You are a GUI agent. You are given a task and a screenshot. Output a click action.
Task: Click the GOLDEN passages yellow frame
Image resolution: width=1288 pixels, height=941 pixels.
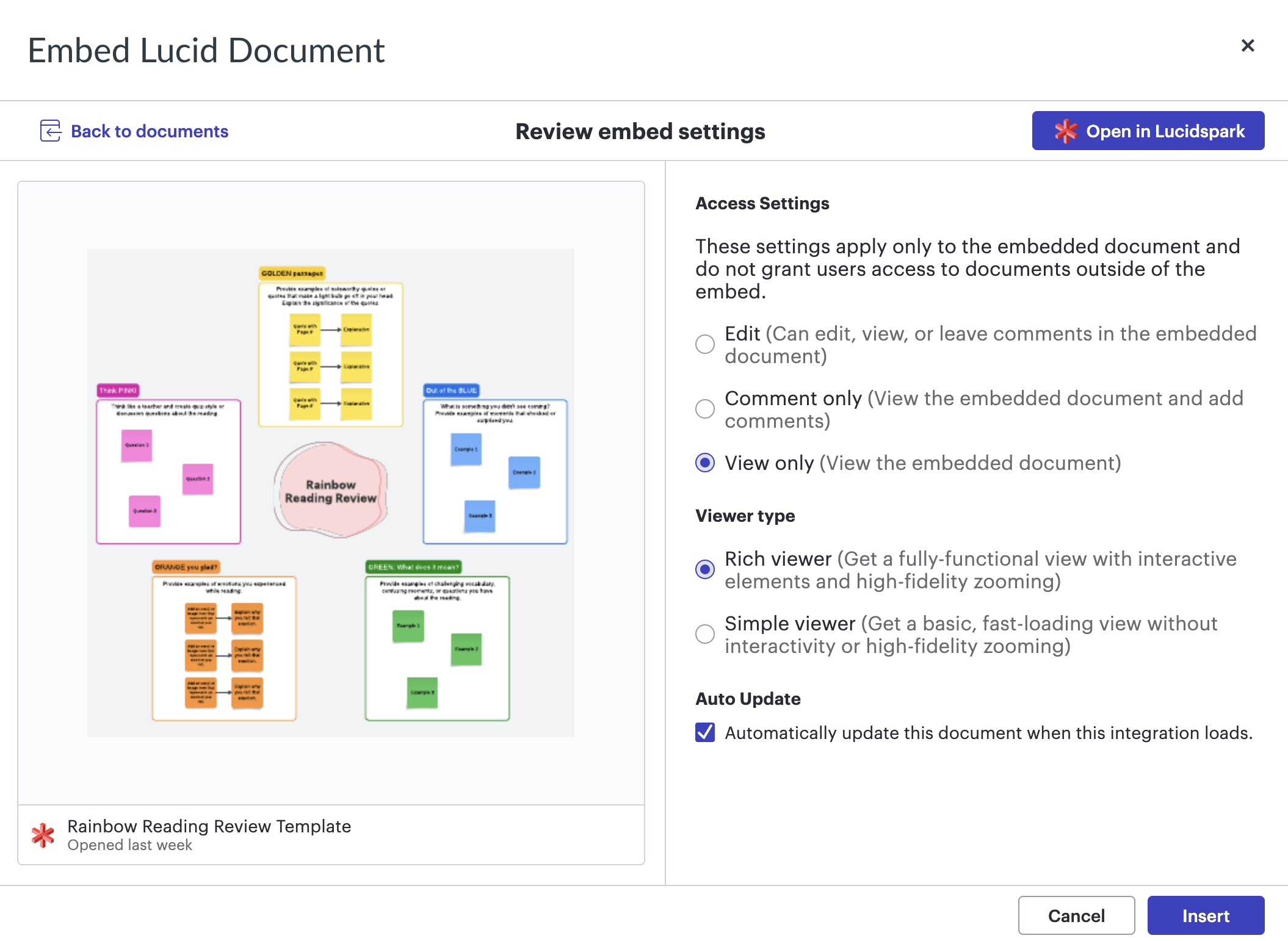(x=330, y=354)
